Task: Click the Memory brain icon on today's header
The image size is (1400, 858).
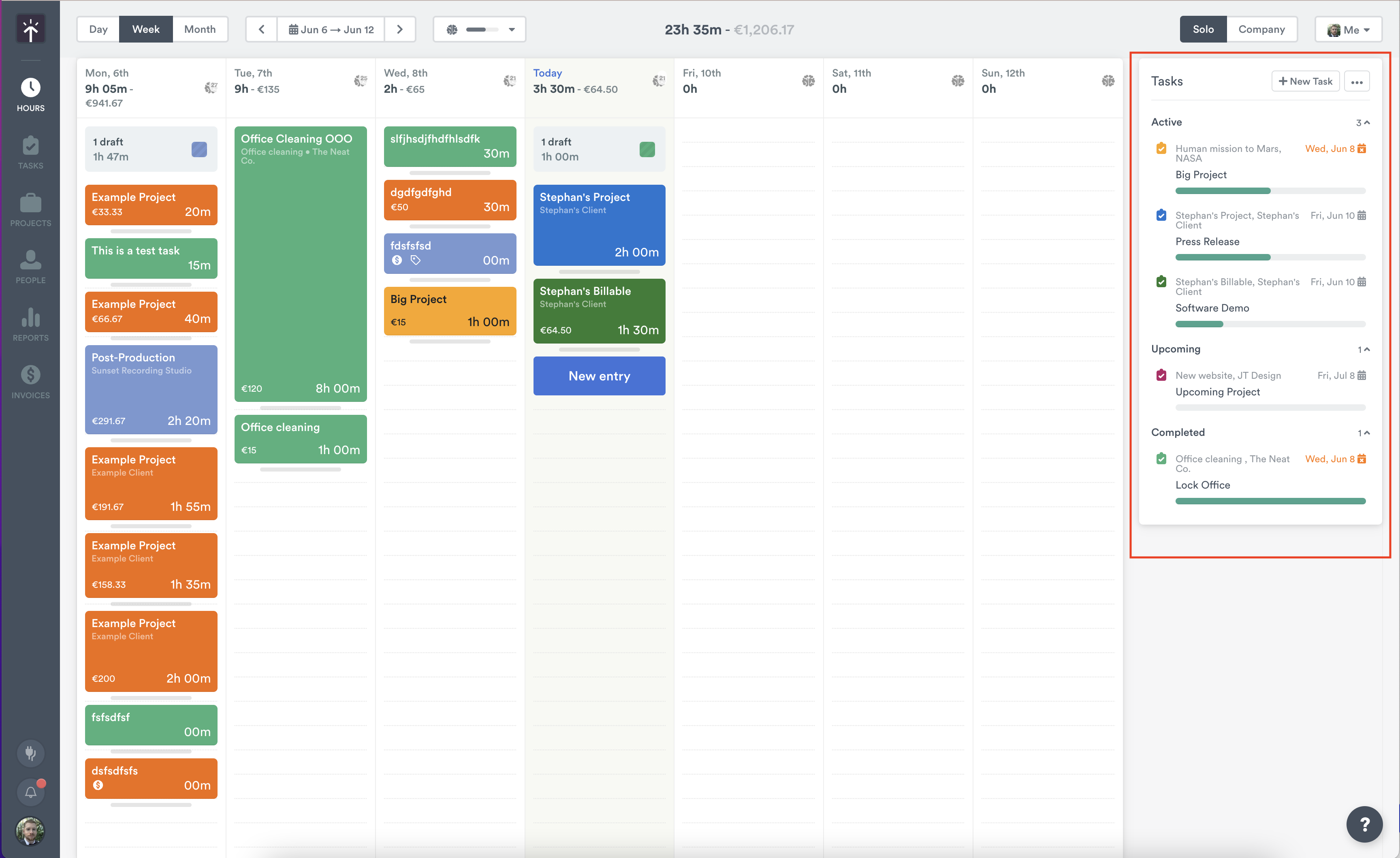Action: coord(659,81)
